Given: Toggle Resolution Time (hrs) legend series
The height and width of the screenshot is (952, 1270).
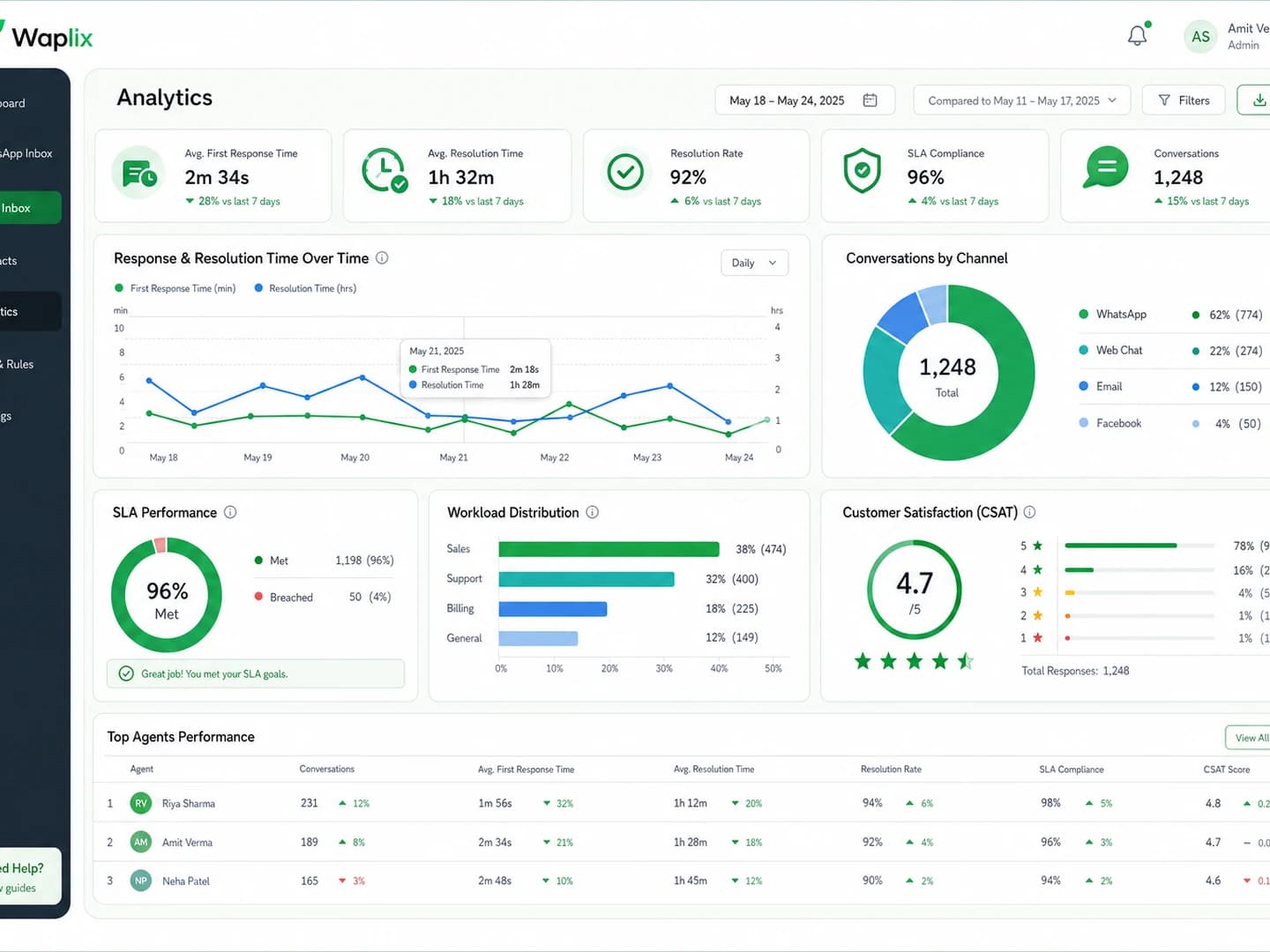Looking at the screenshot, I should [305, 288].
